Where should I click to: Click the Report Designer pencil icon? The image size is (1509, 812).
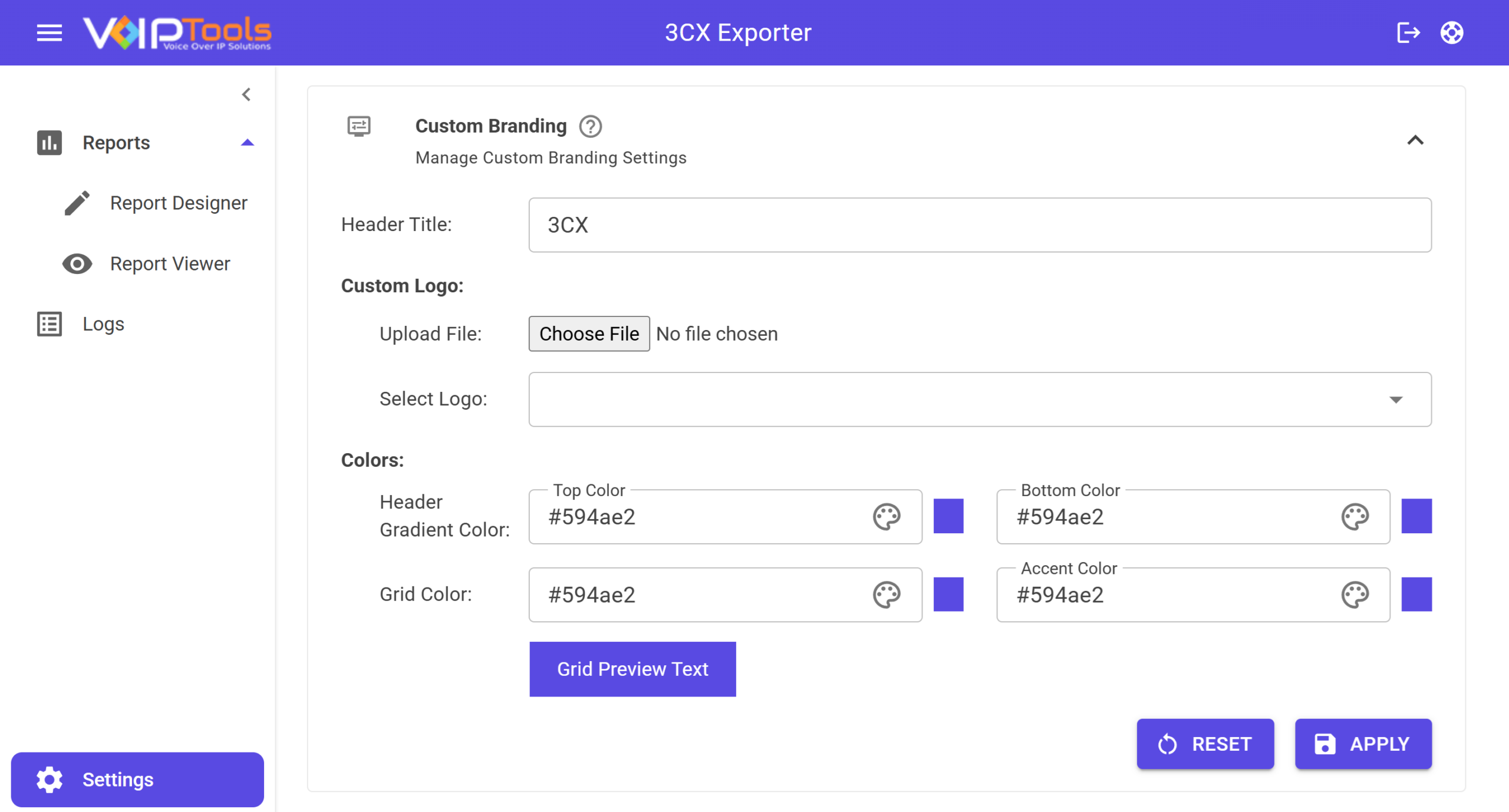(77, 203)
